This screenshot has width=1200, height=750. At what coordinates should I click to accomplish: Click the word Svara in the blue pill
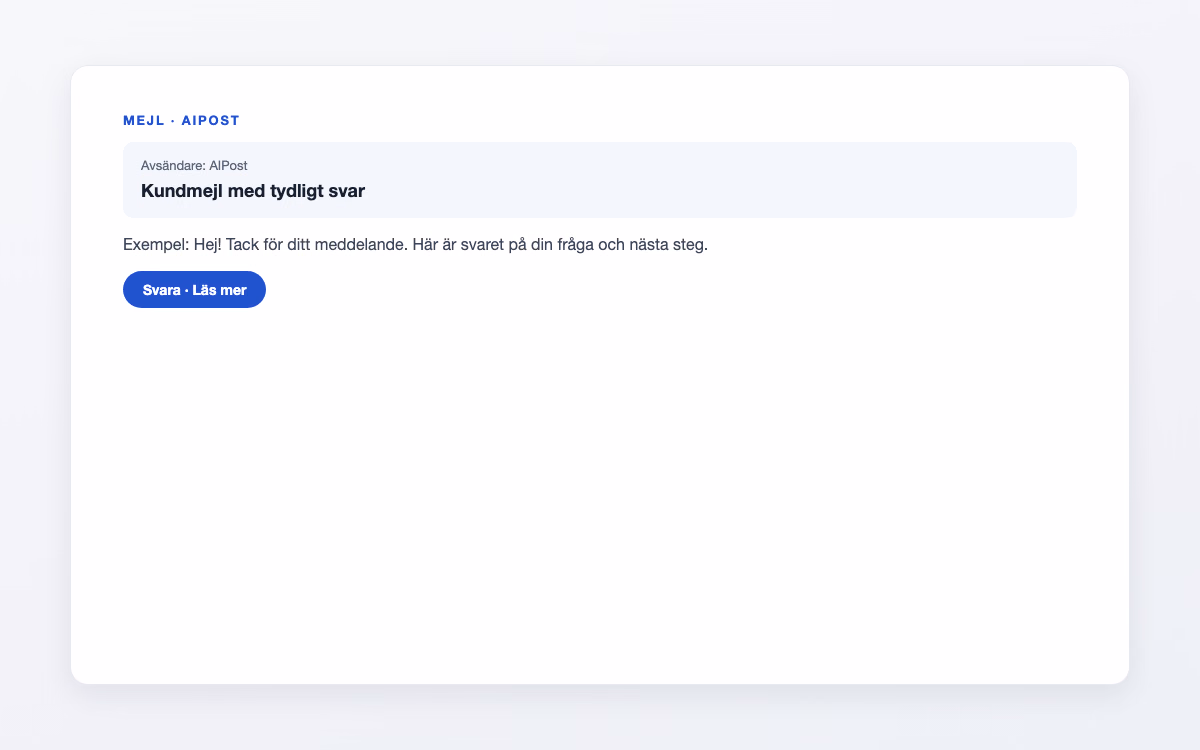[162, 289]
